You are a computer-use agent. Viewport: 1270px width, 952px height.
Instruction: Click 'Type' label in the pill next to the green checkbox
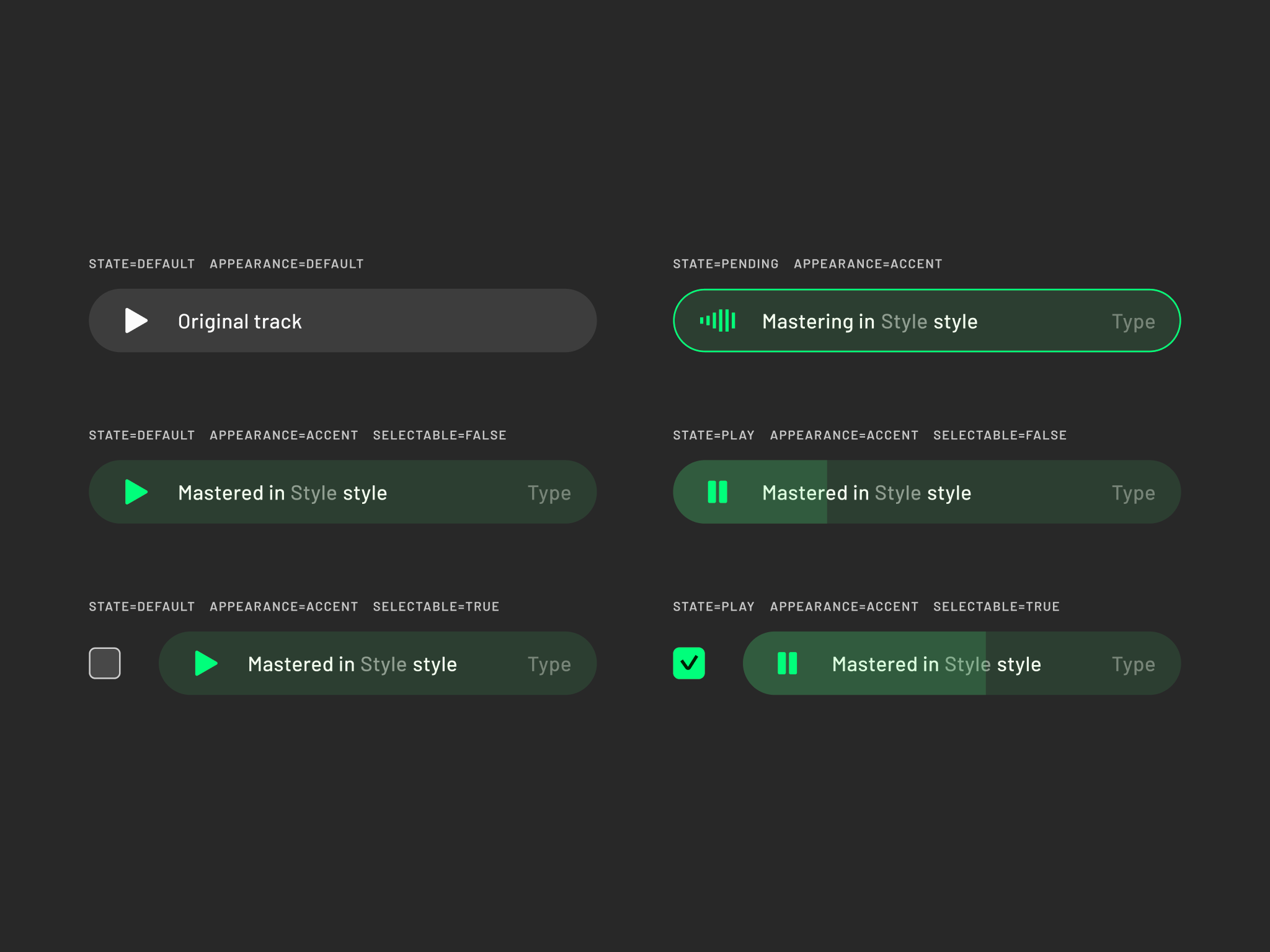[1133, 664]
